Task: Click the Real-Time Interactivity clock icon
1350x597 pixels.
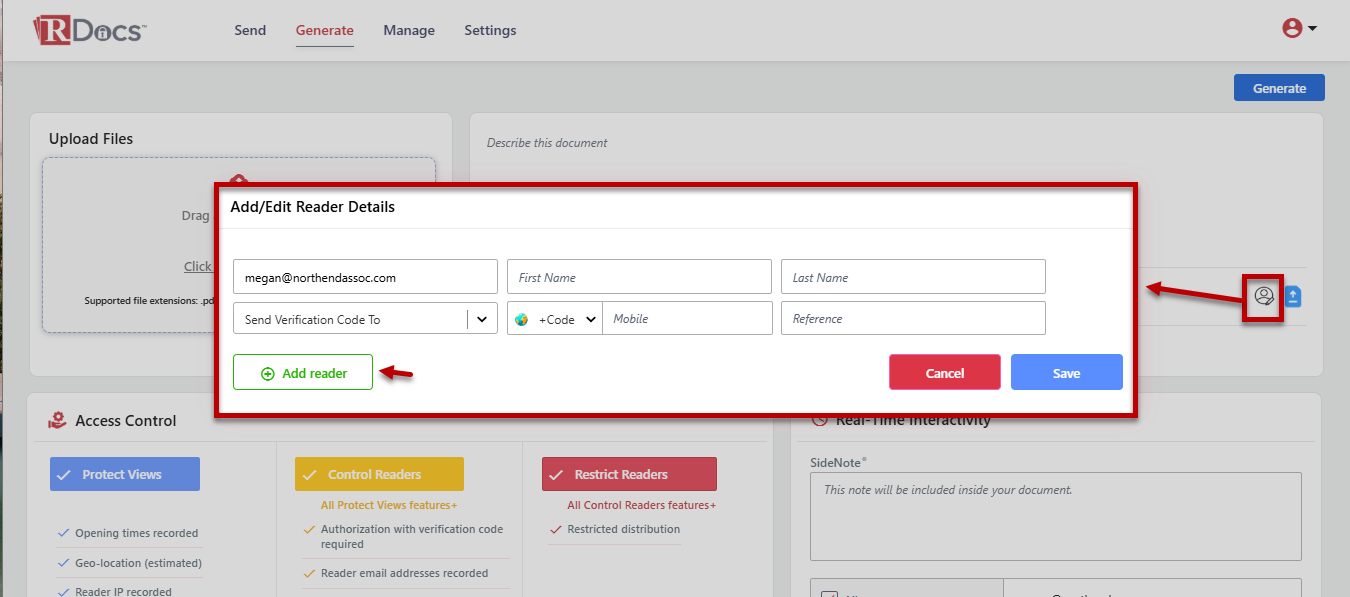Action: click(x=820, y=421)
